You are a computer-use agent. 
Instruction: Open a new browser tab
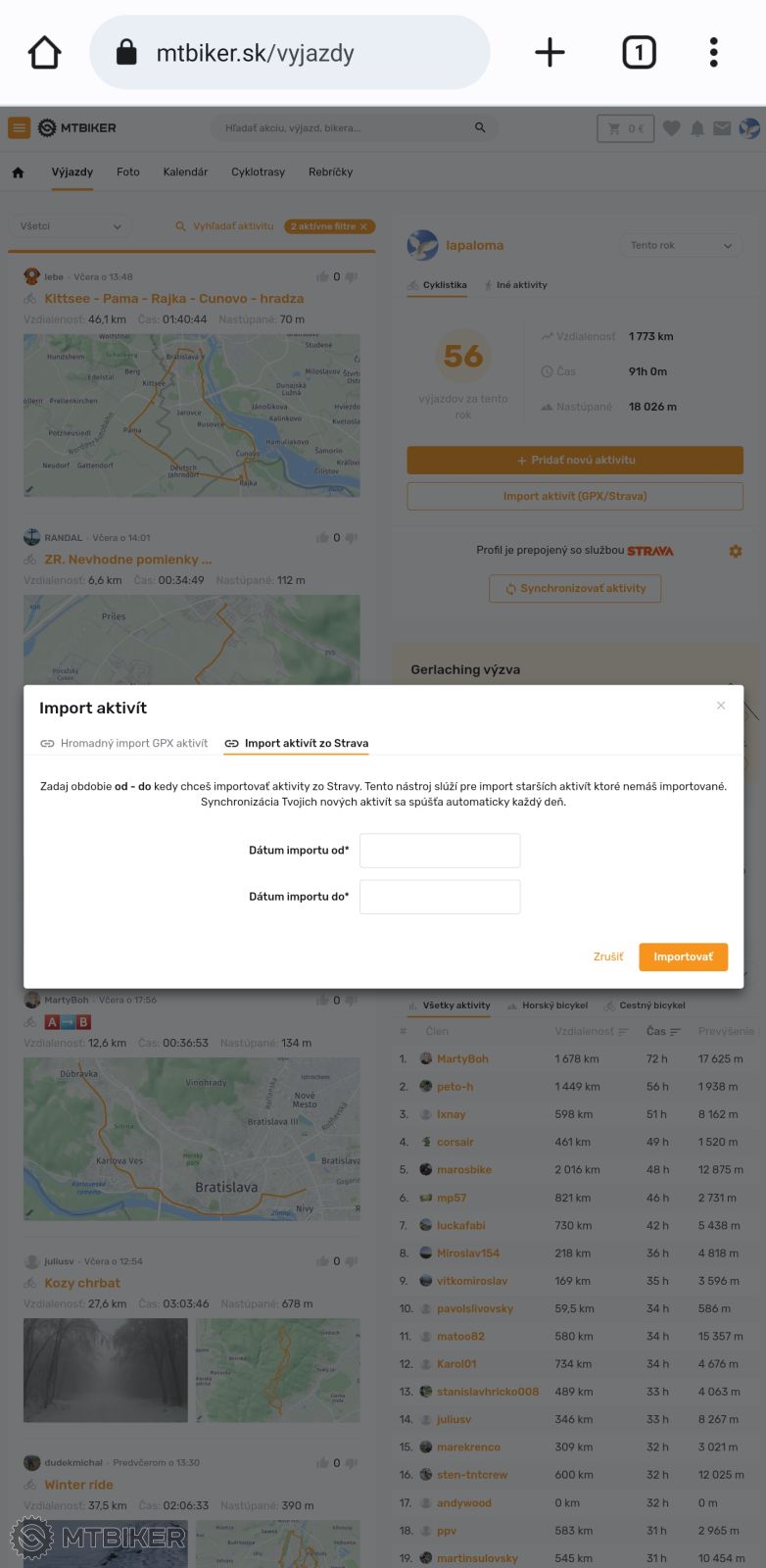(x=550, y=53)
